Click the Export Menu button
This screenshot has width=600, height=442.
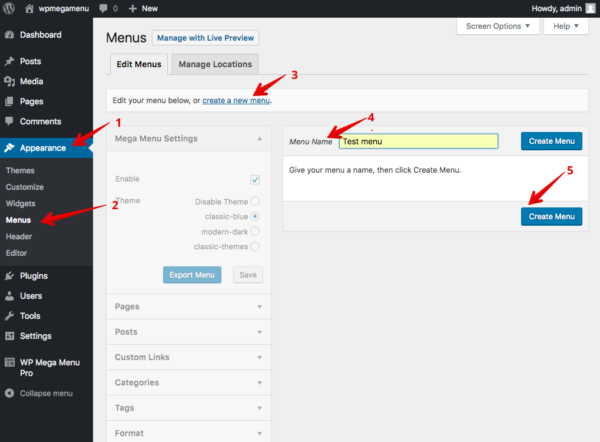192,275
